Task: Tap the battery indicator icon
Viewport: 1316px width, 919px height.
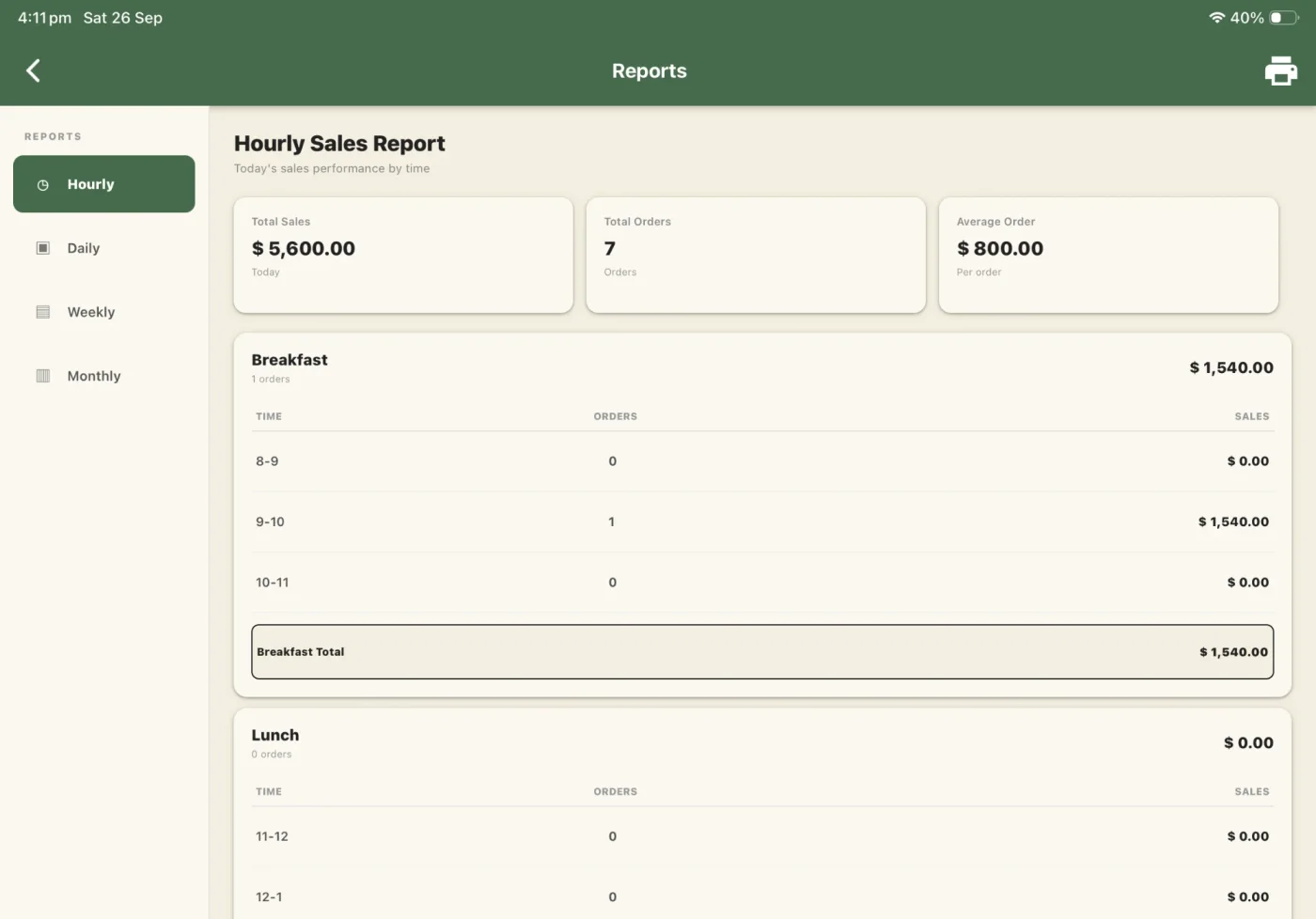Action: coord(1284,18)
